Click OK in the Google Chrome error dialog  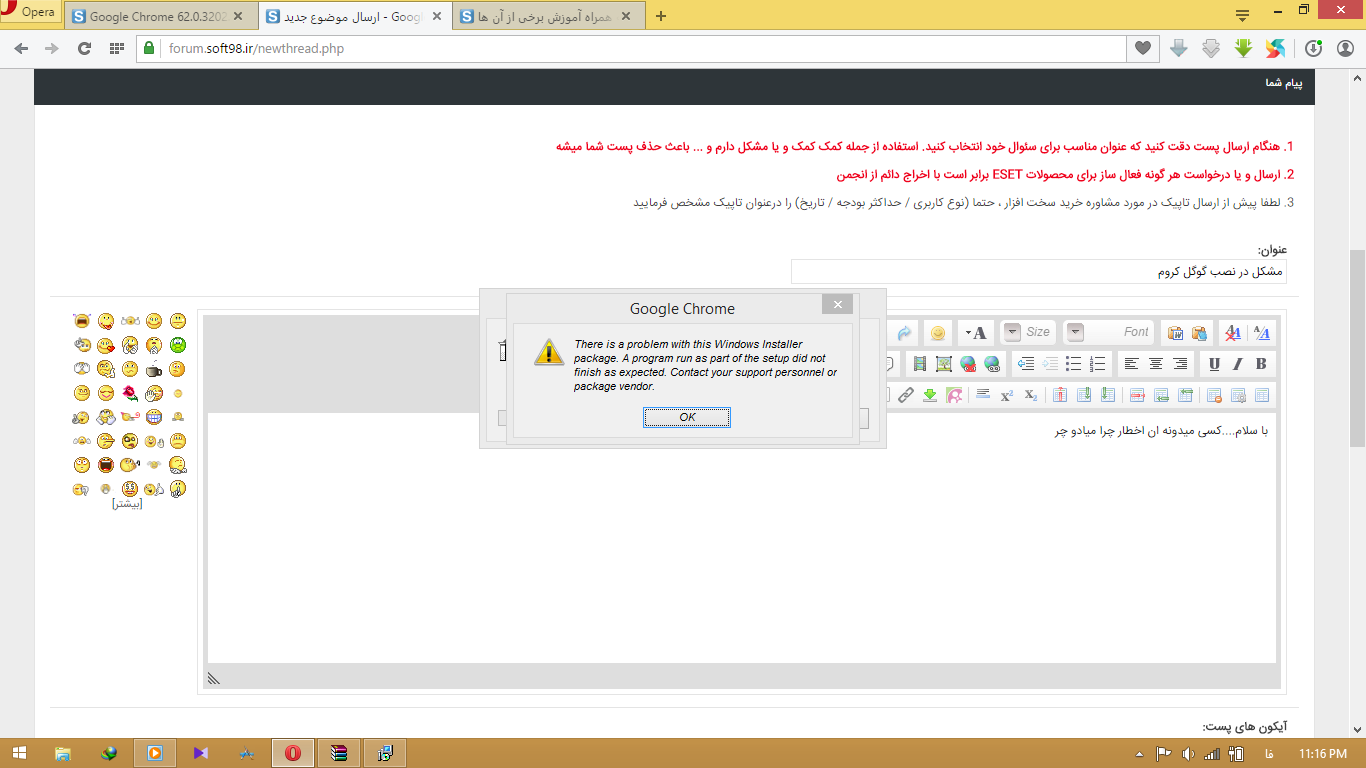coord(687,417)
